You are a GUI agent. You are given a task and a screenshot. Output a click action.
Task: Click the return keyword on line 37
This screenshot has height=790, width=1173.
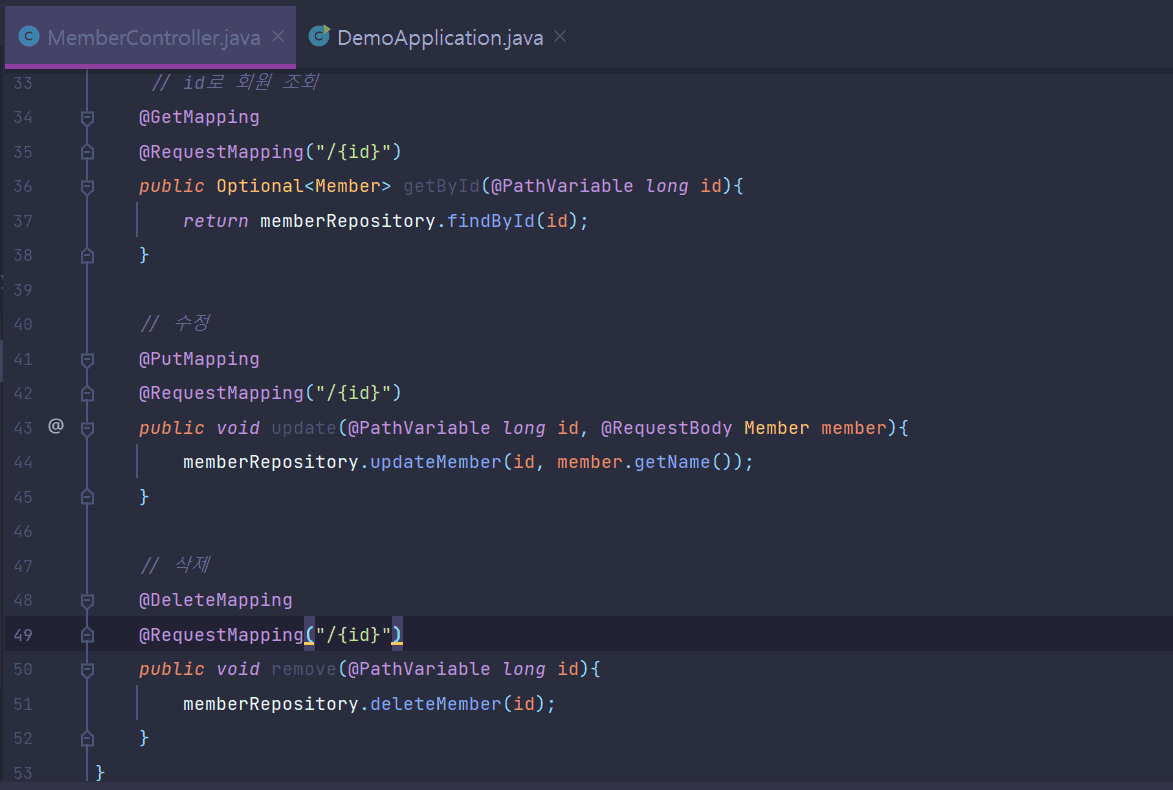[215, 221]
